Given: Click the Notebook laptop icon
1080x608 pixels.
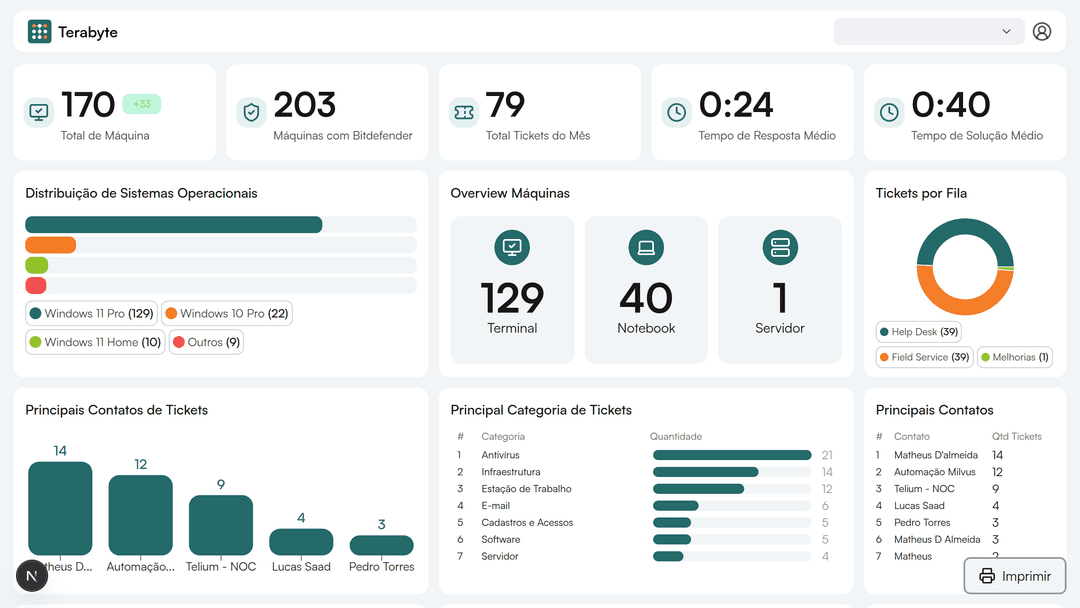Looking at the screenshot, I should [x=646, y=247].
